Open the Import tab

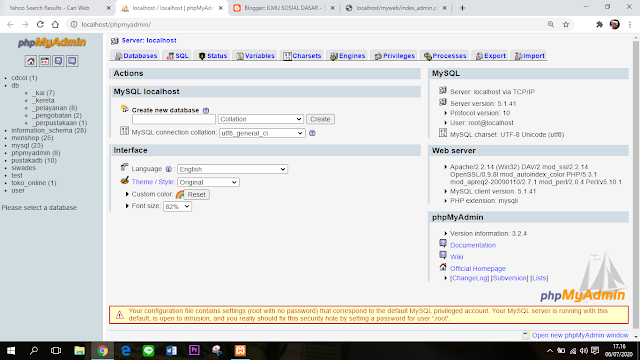529,56
